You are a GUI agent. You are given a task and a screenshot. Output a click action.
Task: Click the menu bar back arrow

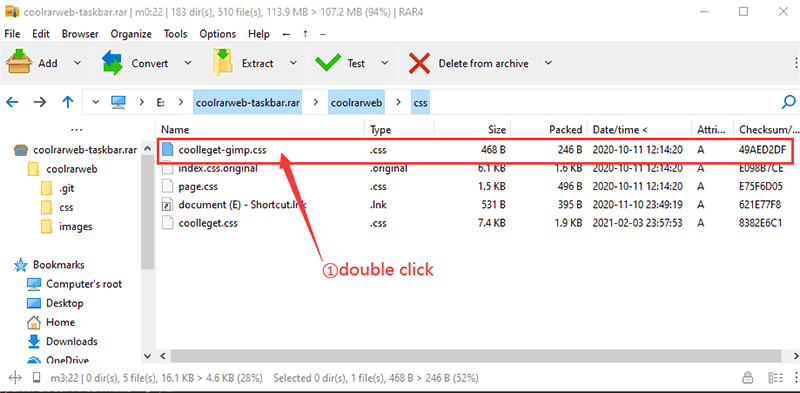pyautogui.click(x=286, y=34)
